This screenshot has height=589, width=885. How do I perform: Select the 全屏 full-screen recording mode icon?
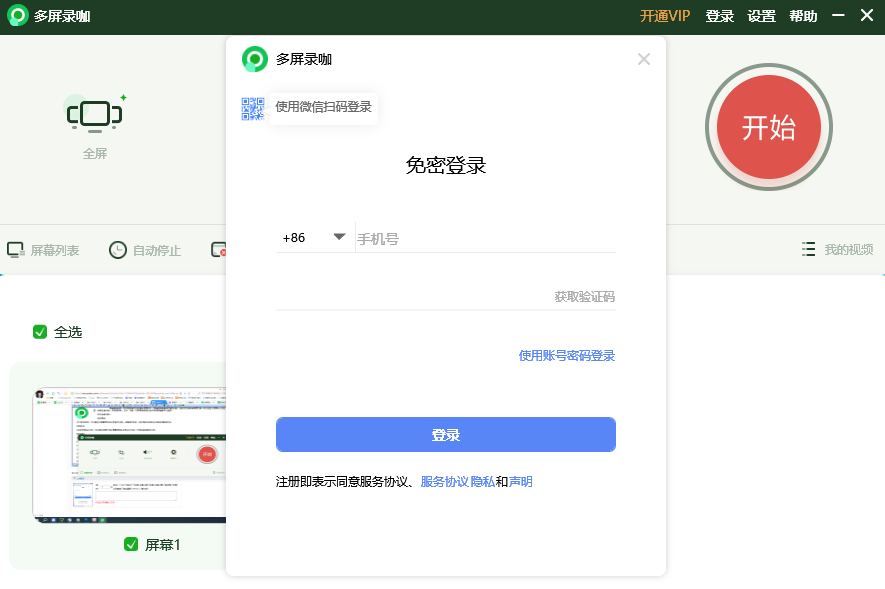pyautogui.click(x=94, y=115)
